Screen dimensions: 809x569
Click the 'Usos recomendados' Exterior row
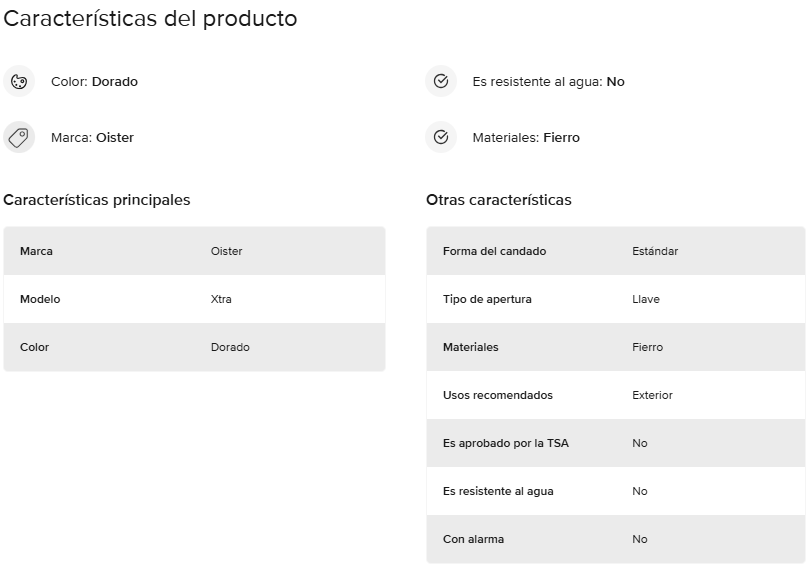coord(616,395)
